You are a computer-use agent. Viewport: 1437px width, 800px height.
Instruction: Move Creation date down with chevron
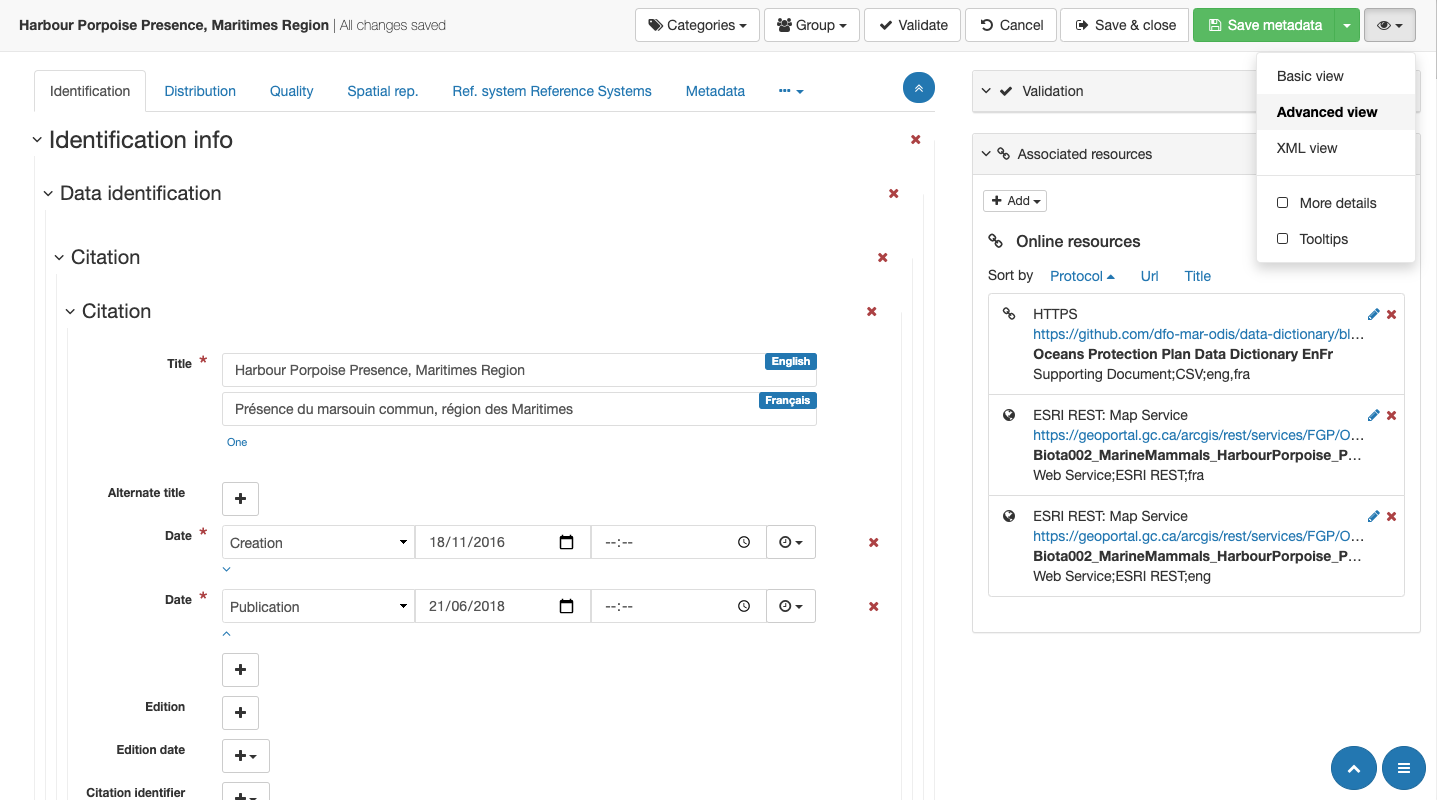pyautogui.click(x=226, y=570)
